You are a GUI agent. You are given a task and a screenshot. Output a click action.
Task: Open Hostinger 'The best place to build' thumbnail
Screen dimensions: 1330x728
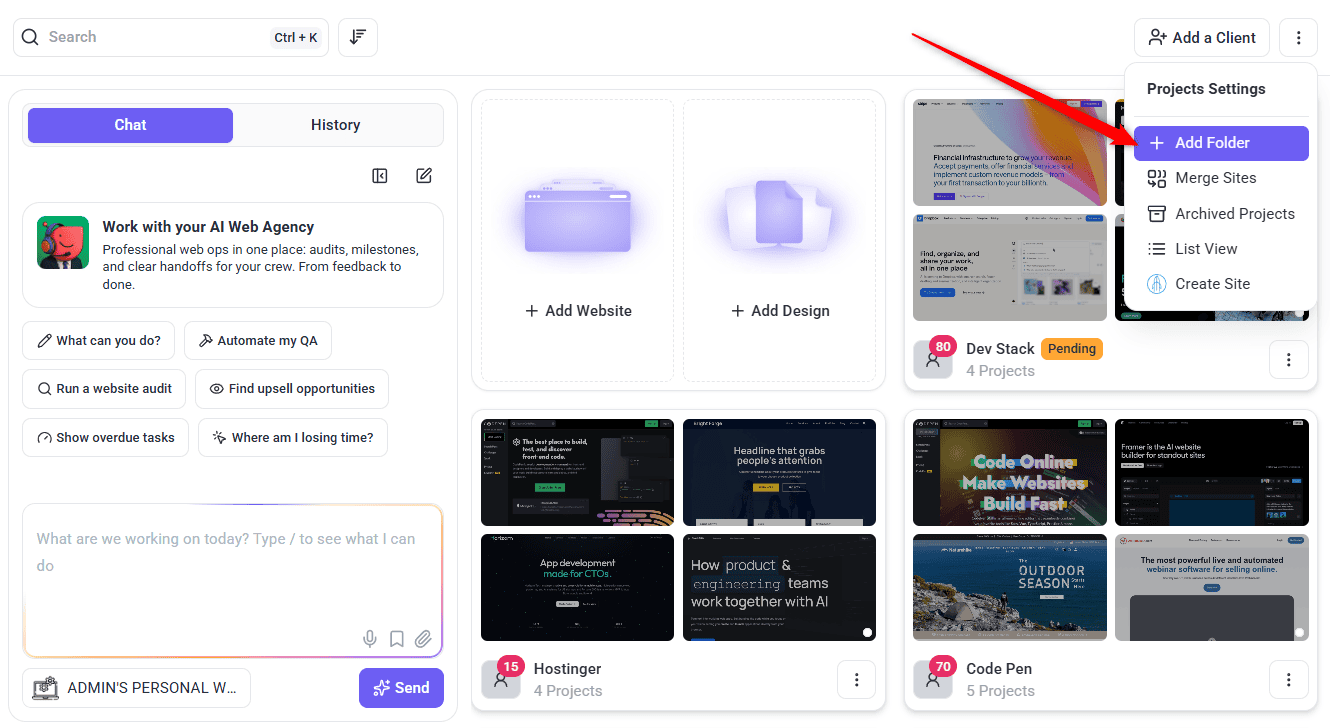(578, 472)
